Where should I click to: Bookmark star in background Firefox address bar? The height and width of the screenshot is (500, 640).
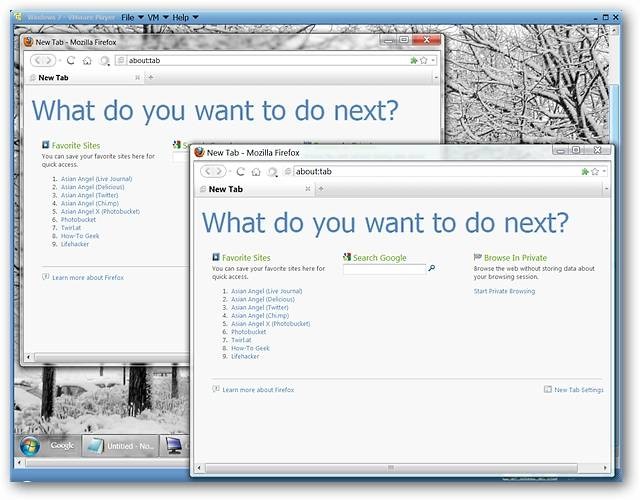pyautogui.click(x=424, y=60)
